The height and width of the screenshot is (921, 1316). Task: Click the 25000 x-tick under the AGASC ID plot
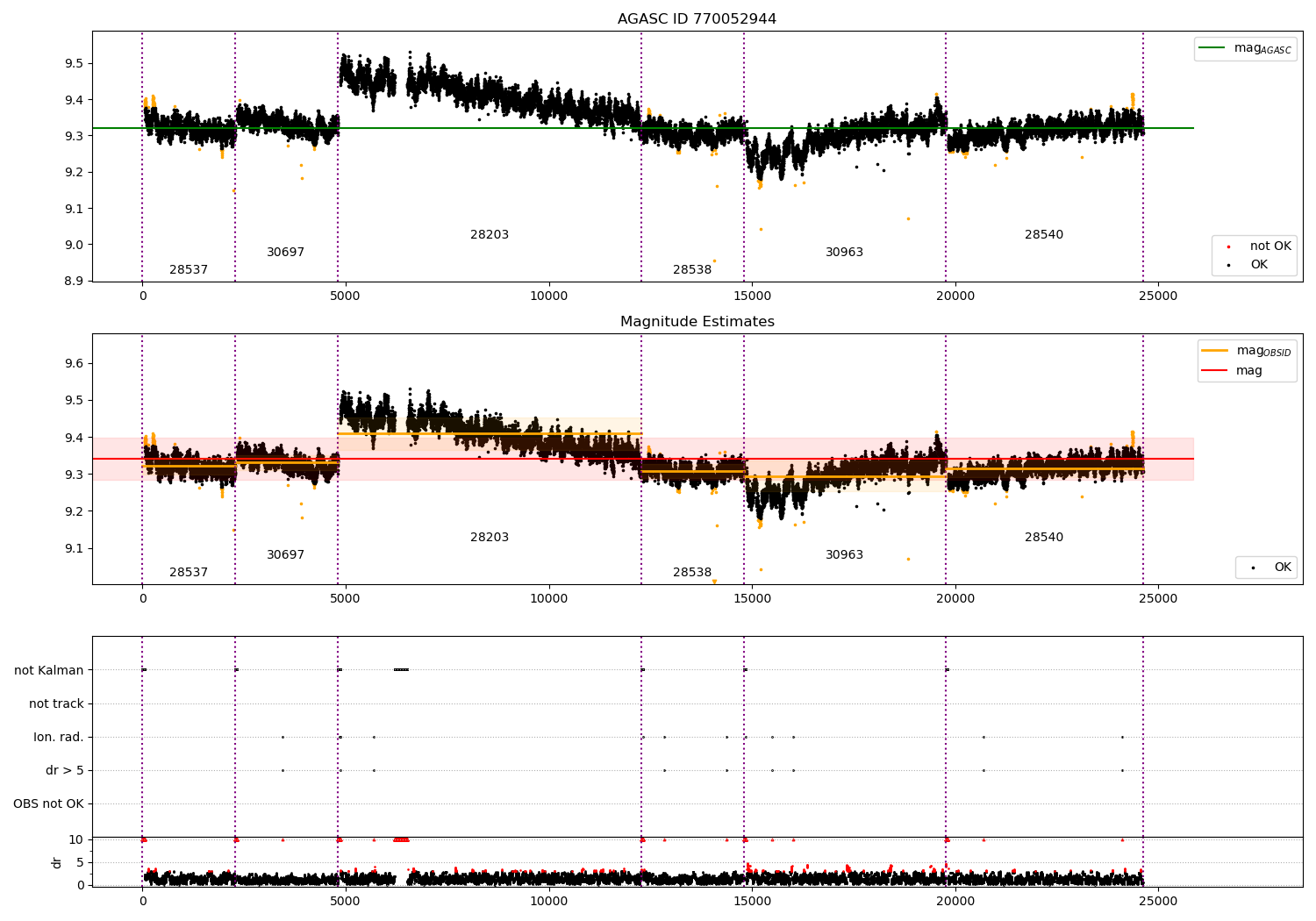[1158, 296]
